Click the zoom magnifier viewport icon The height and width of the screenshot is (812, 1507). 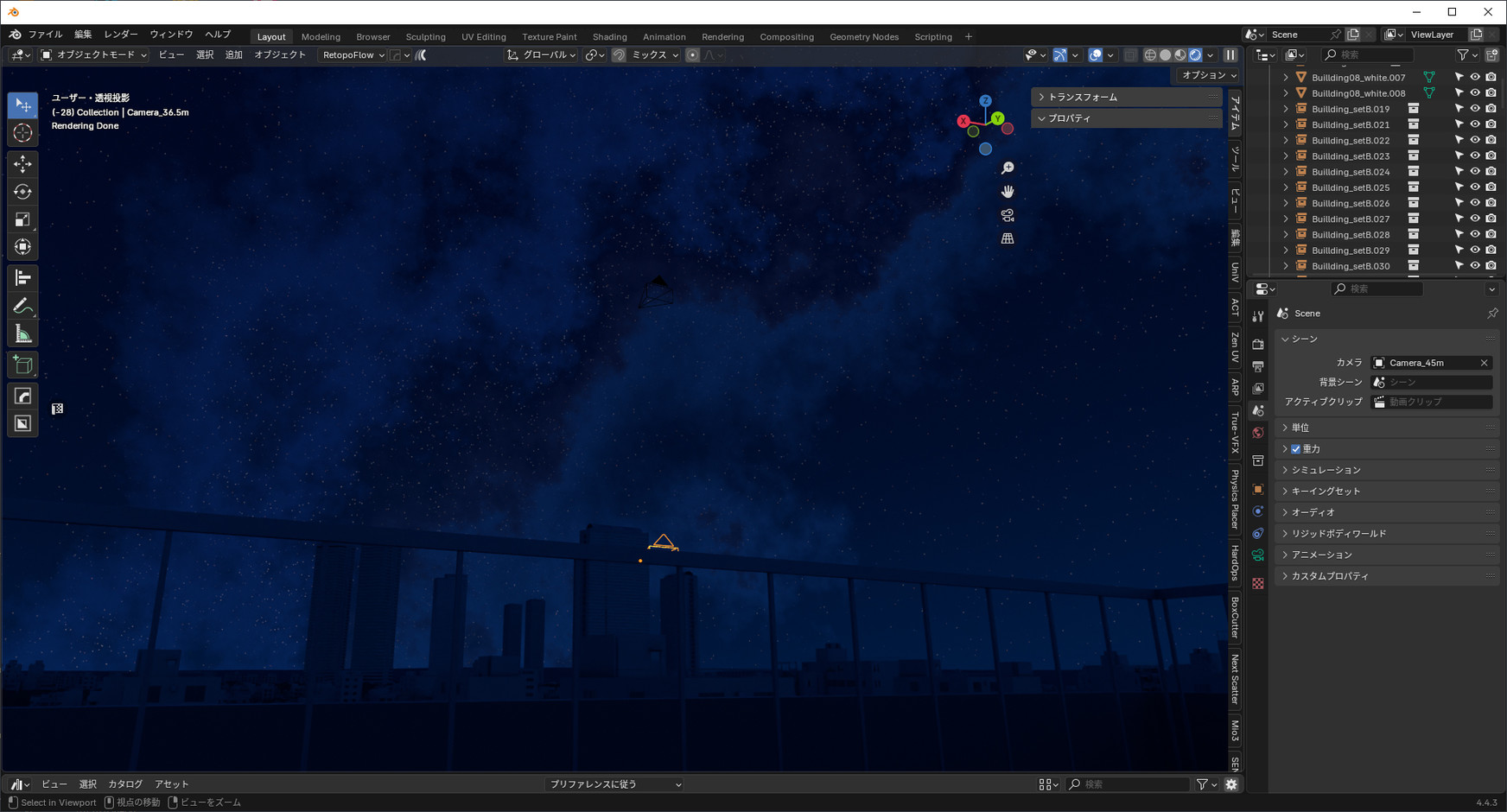[x=1008, y=168]
